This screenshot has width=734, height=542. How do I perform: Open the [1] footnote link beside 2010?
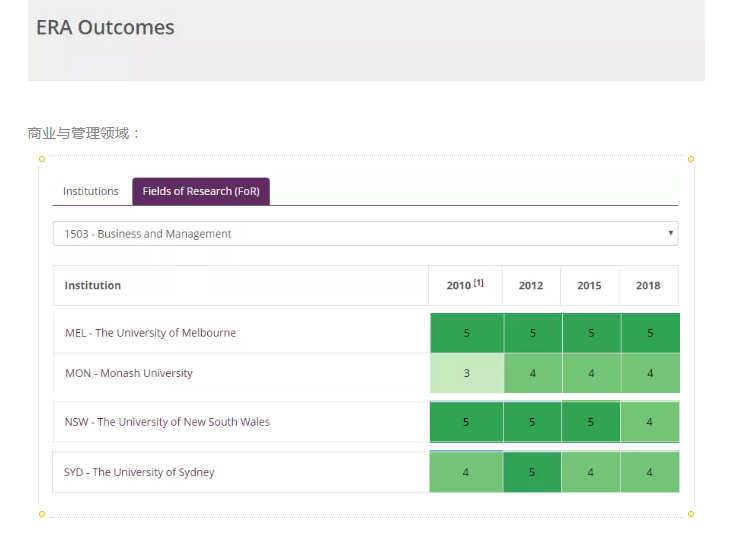tap(478, 283)
